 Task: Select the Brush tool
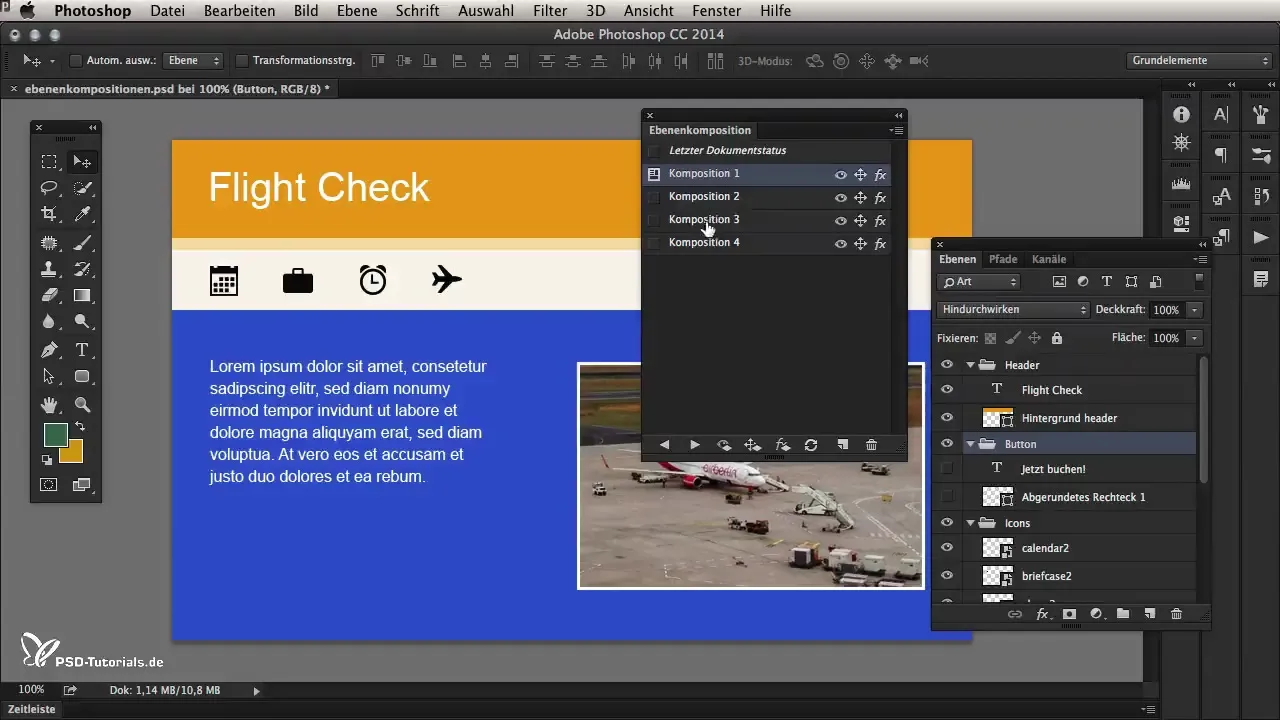(82, 241)
